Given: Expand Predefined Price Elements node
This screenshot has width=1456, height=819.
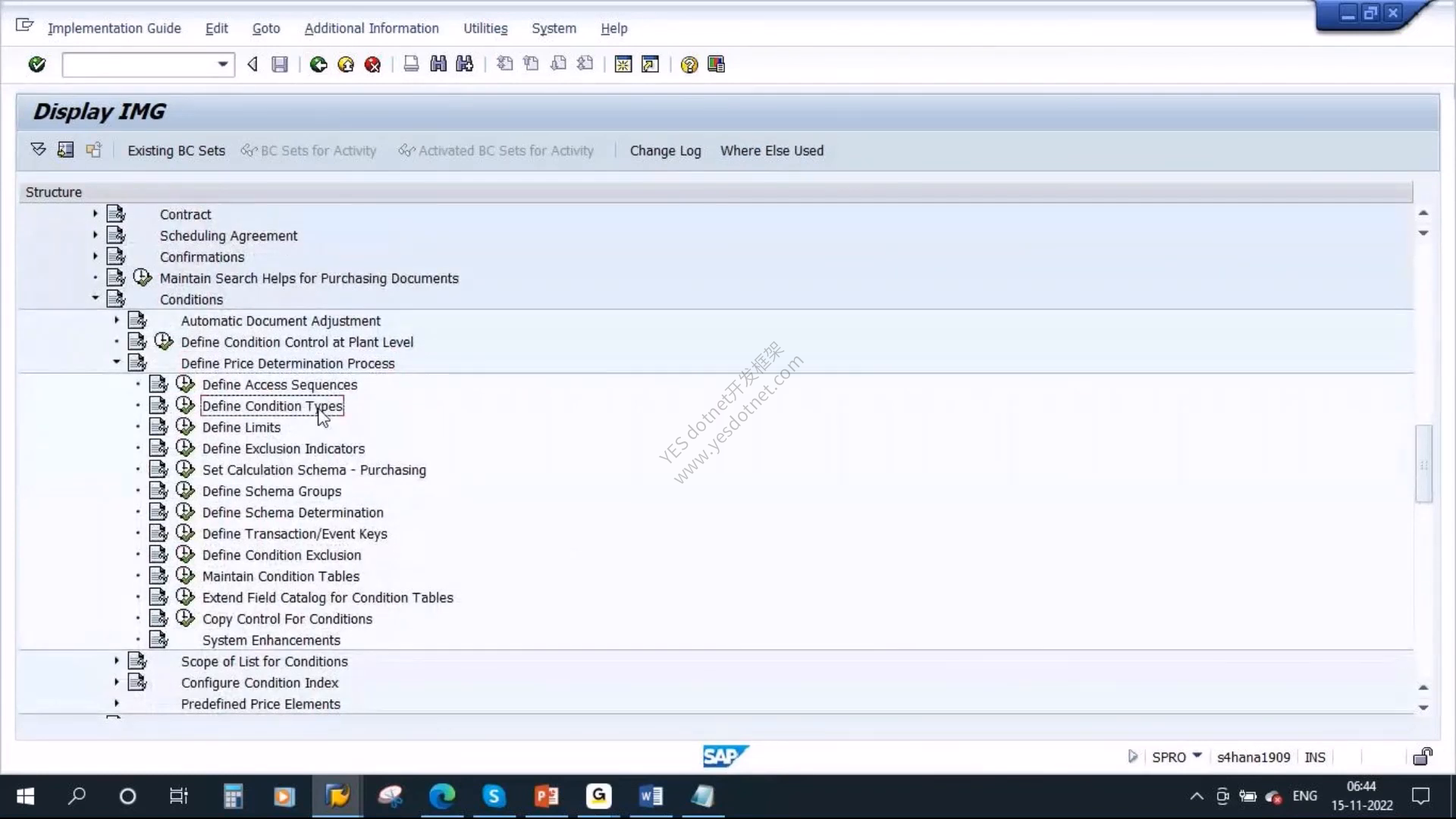Looking at the screenshot, I should pyautogui.click(x=117, y=703).
